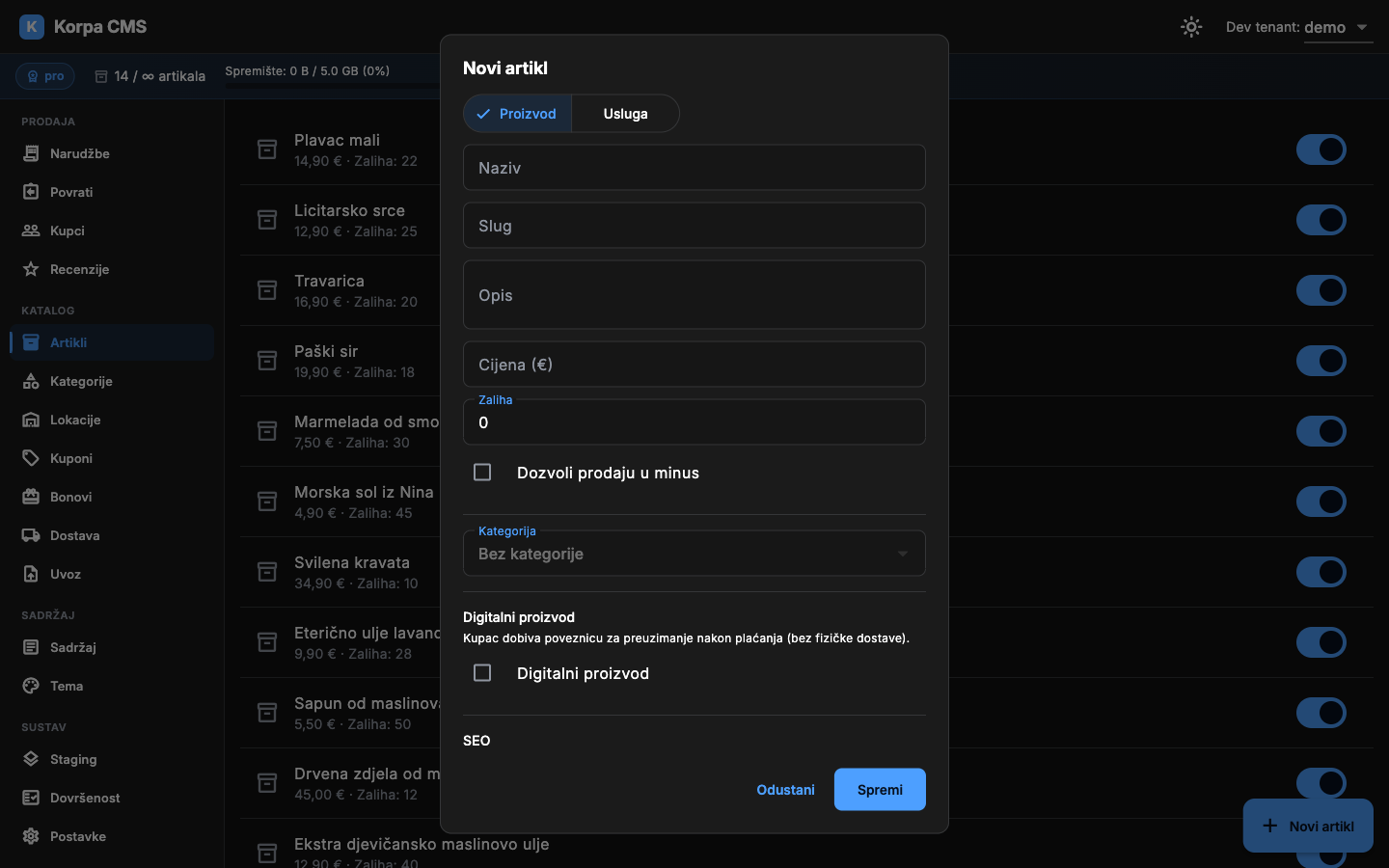1389x868 pixels.
Task: Click Odustani to cancel the dialog
Action: pyautogui.click(x=785, y=790)
